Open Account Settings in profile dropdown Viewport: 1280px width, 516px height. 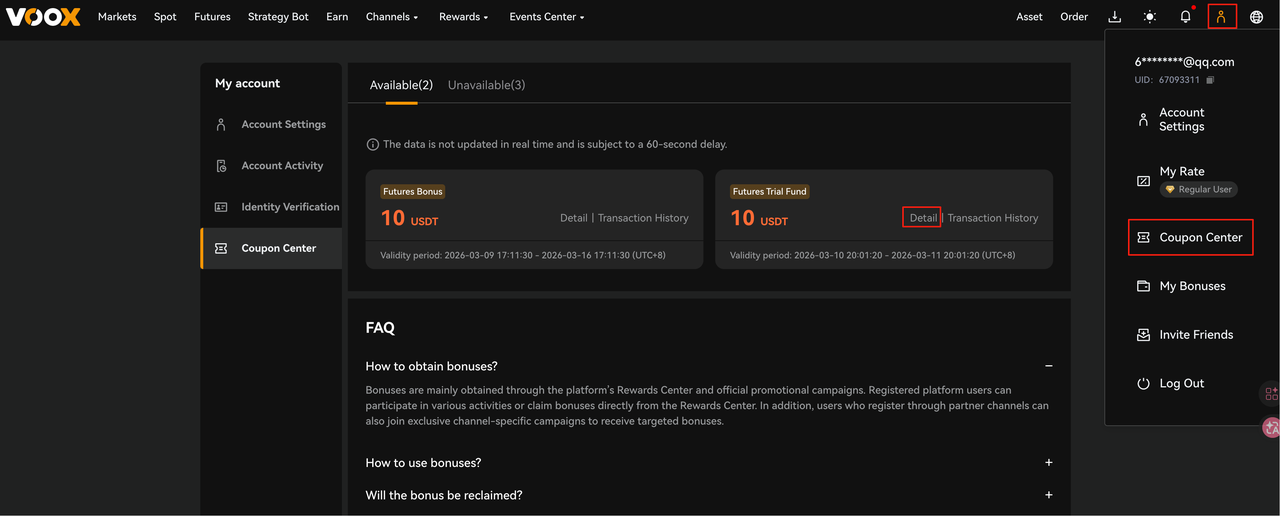pos(1180,120)
